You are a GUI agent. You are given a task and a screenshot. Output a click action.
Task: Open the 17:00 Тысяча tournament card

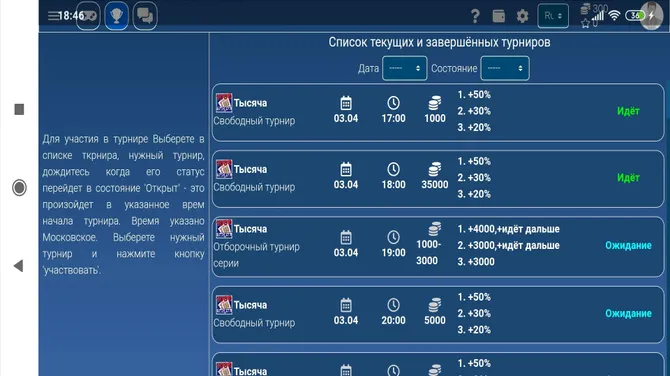(438, 112)
